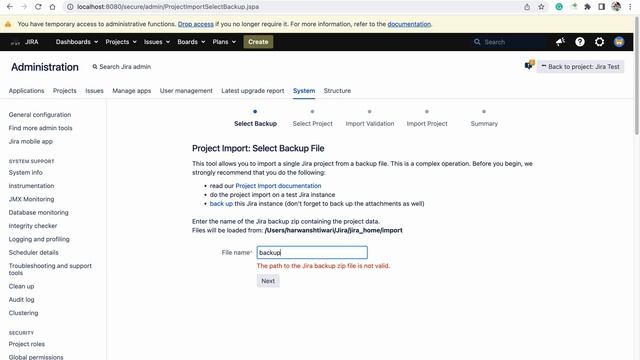Open Logging and profiling
Viewport: 640px width, 360px height.
pyautogui.click(x=39, y=239)
